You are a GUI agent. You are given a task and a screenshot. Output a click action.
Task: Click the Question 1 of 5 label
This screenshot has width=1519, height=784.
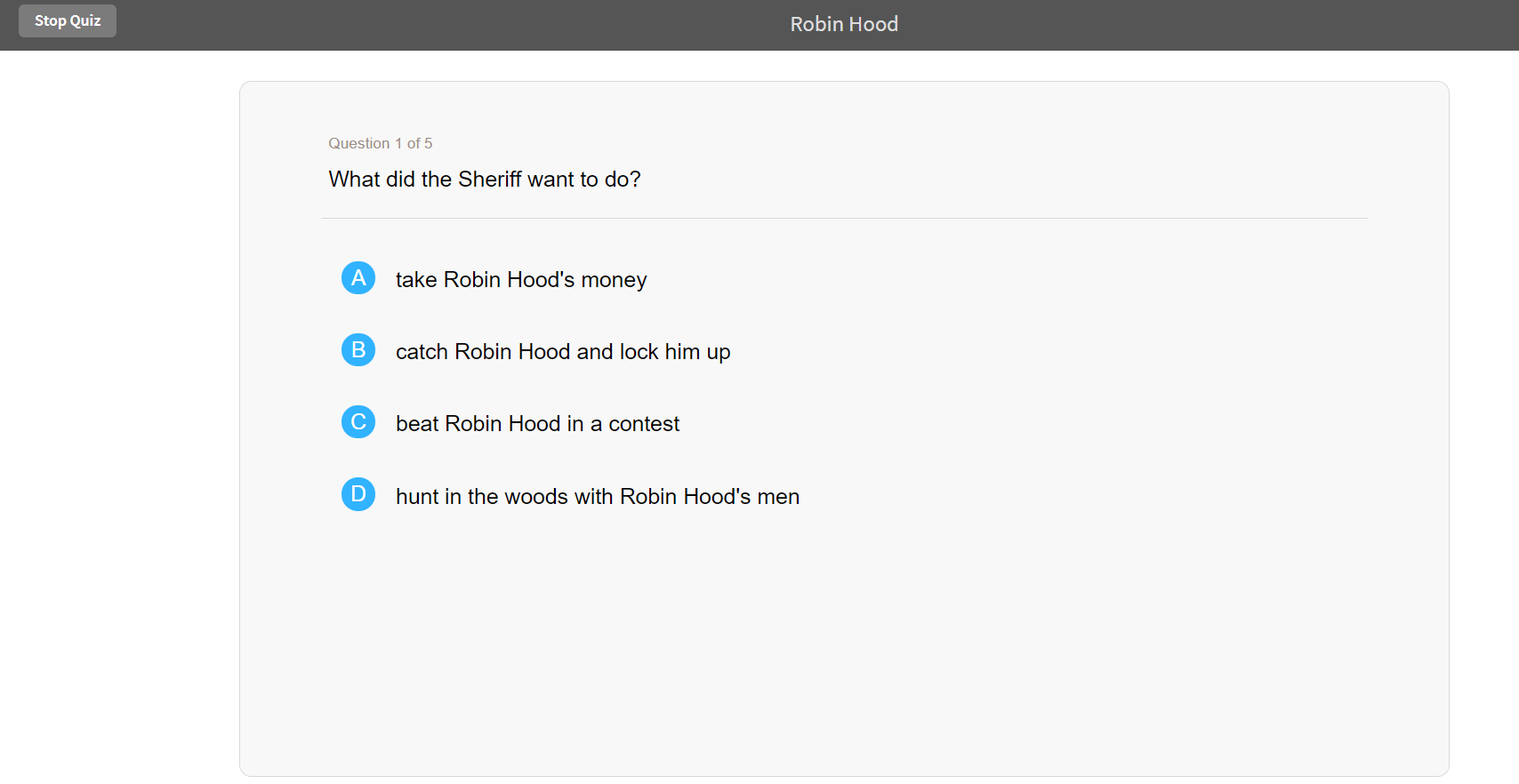point(381,143)
